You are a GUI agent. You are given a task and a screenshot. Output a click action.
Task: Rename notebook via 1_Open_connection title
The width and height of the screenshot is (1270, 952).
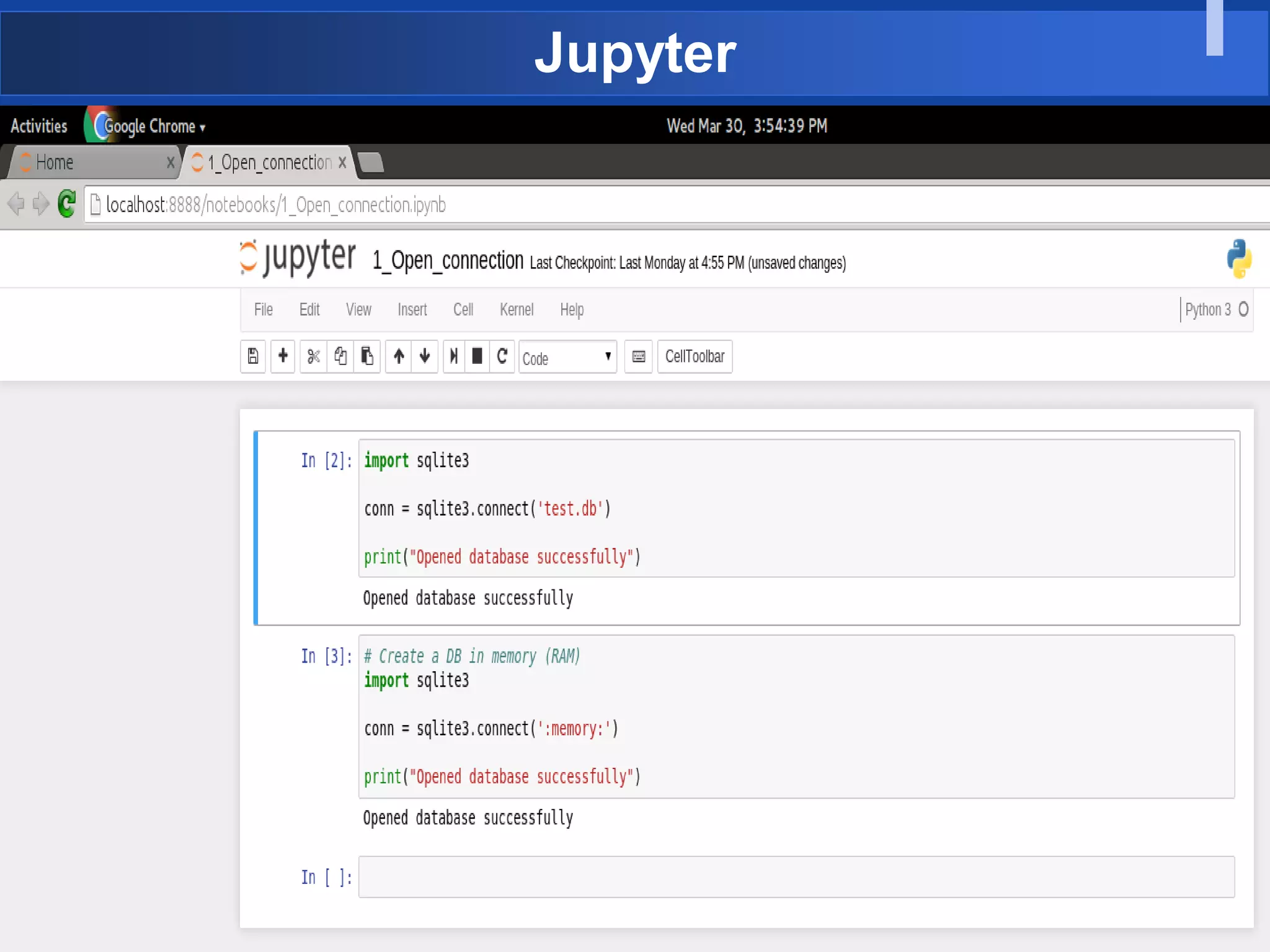click(448, 261)
